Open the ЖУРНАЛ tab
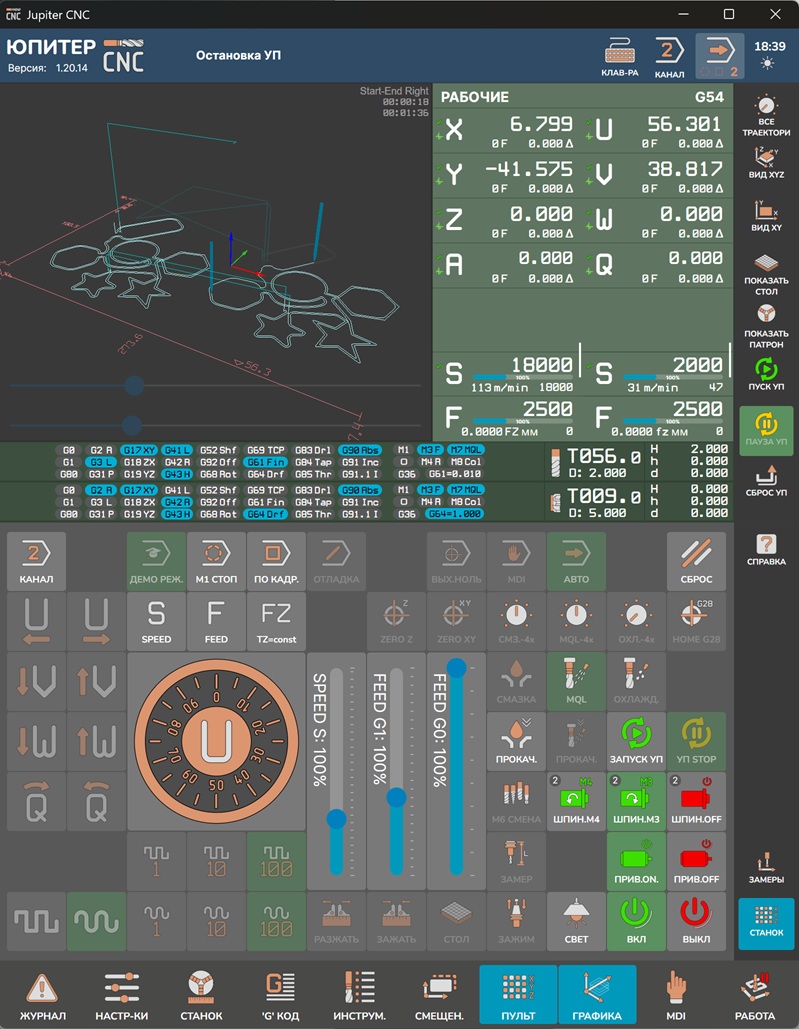The width and height of the screenshot is (799, 1029). pos(44,996)
